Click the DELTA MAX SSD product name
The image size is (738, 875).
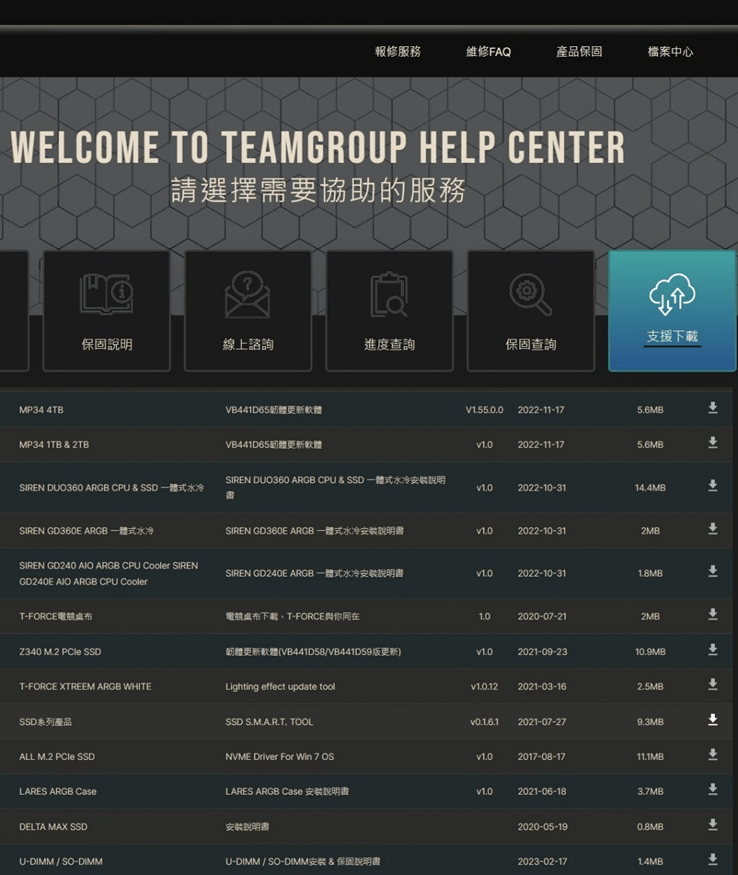coord(53,826)
